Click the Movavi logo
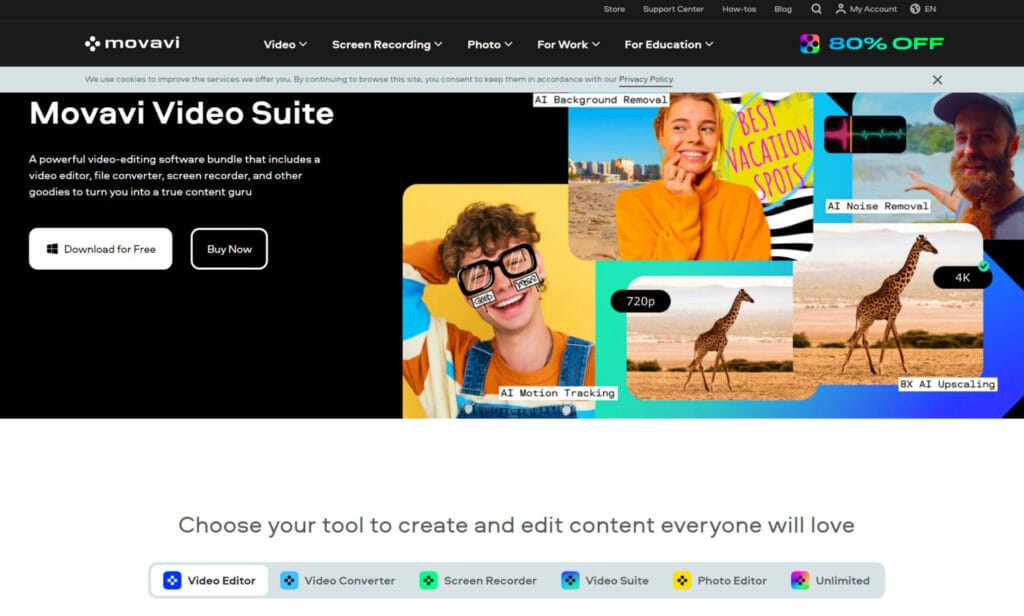The height and width of the screenshot is (616, 1024). click(132, 43)
